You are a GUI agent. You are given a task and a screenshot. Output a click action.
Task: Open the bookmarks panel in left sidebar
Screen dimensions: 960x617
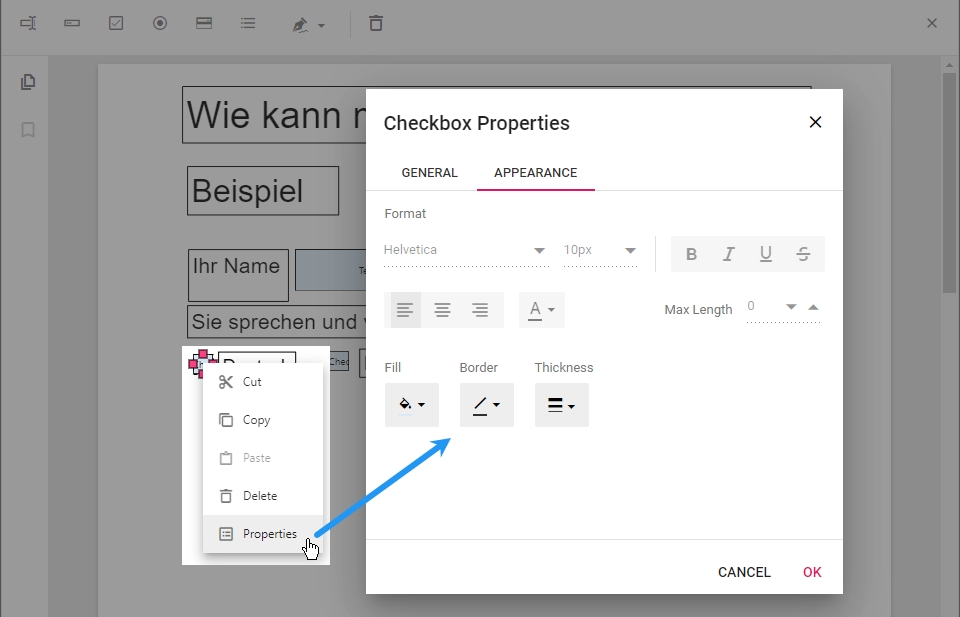(x=28, y=130)
